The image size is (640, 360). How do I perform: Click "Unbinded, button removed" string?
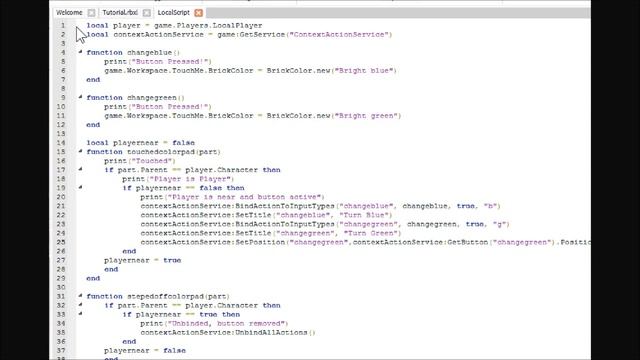[226, 323]
